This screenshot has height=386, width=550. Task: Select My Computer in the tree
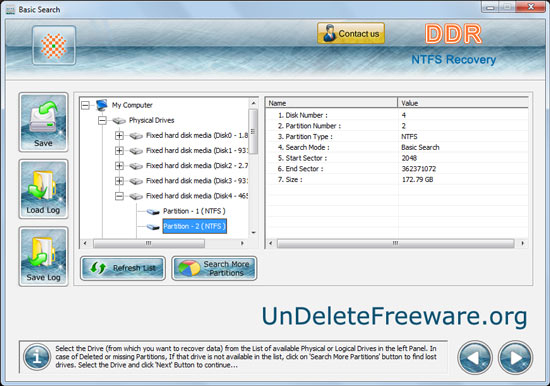(x=132, y=105)
